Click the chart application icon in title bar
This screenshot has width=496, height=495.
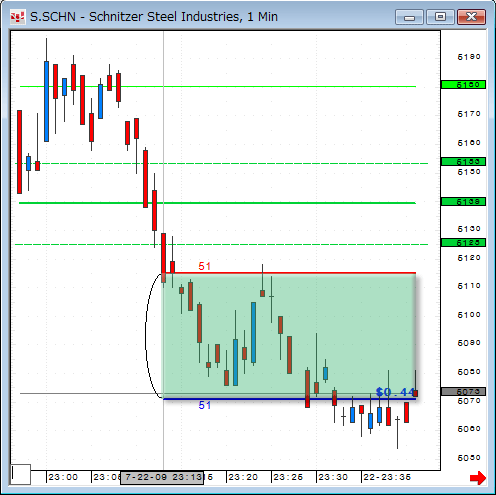[x=17, y=17]
